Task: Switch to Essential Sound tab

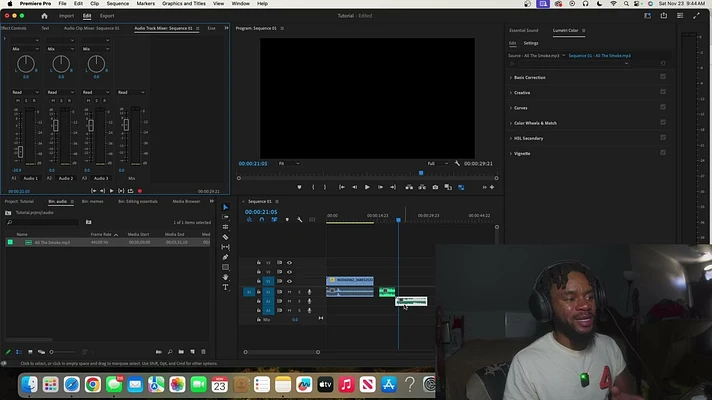Action: 524,30
